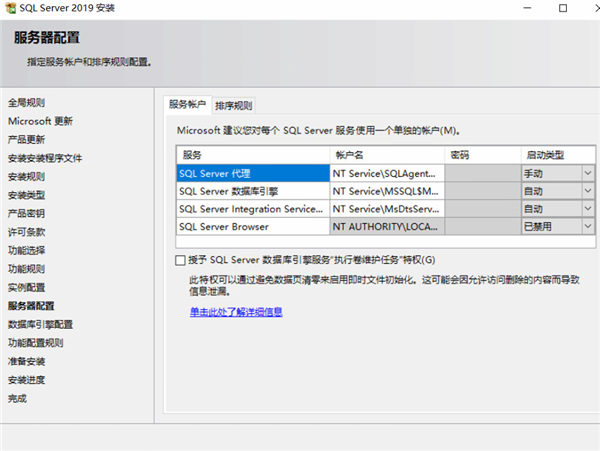Select the 服务帐户 tab

[x=187, y=104]
